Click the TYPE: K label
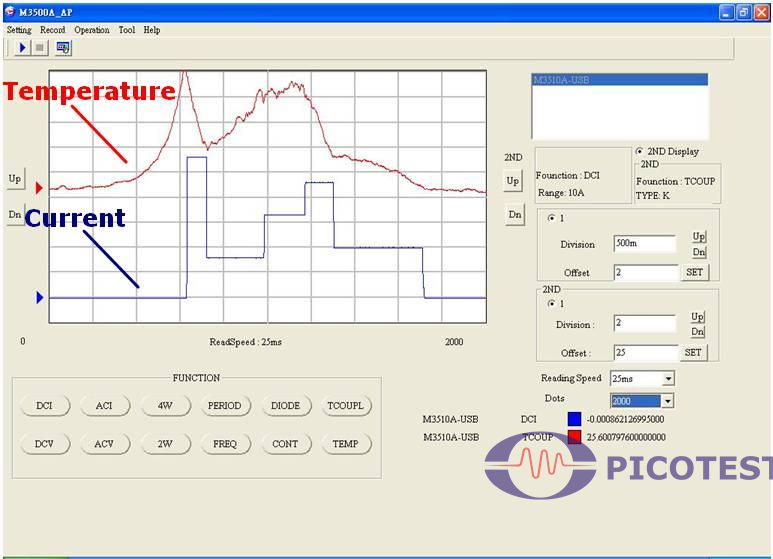This screenshot has height=559, width=773. point(653,196)
